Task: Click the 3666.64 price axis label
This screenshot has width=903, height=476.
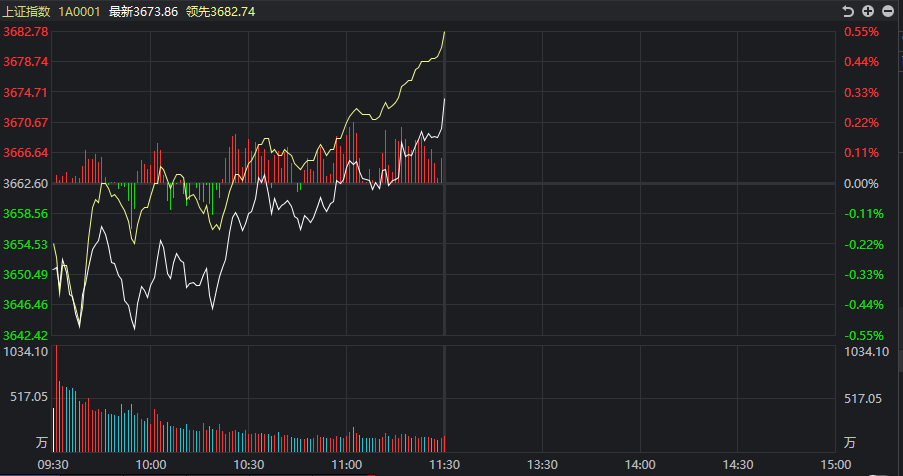Action: click(x=26, y=153)
